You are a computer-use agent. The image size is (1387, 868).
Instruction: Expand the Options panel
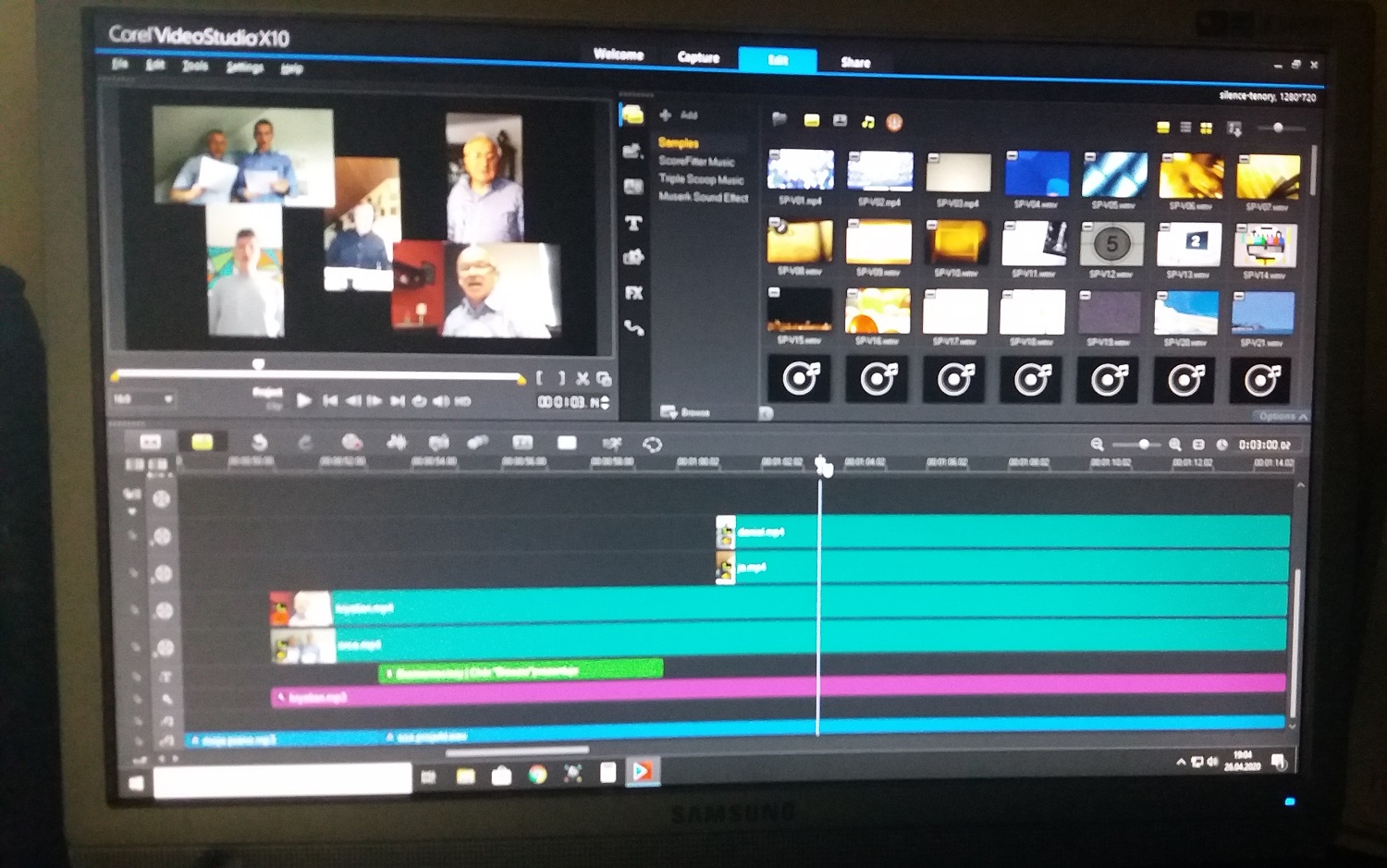click(1282, 417)
